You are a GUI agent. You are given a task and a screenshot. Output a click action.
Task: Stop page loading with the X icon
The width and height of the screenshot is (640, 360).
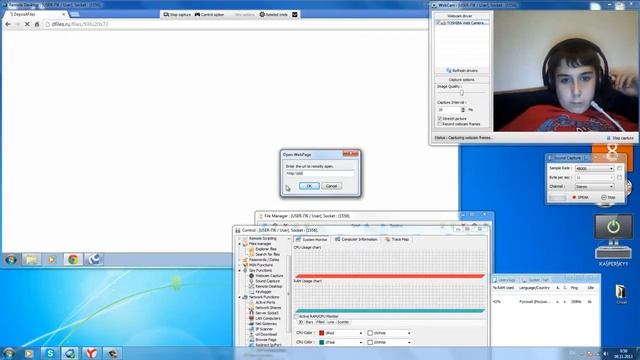[x=27, y=24]
